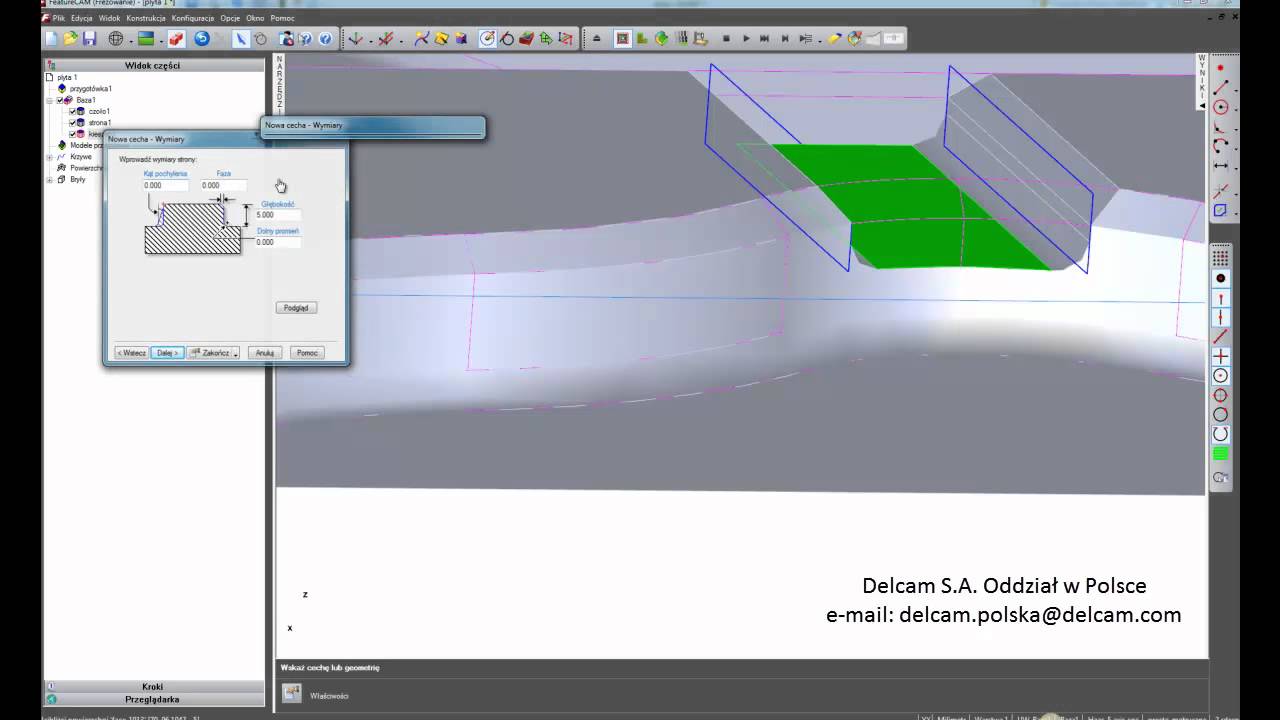Open dropdown beside UCS axes icon
Viewport: 1280px width, 720px height.
370,40
